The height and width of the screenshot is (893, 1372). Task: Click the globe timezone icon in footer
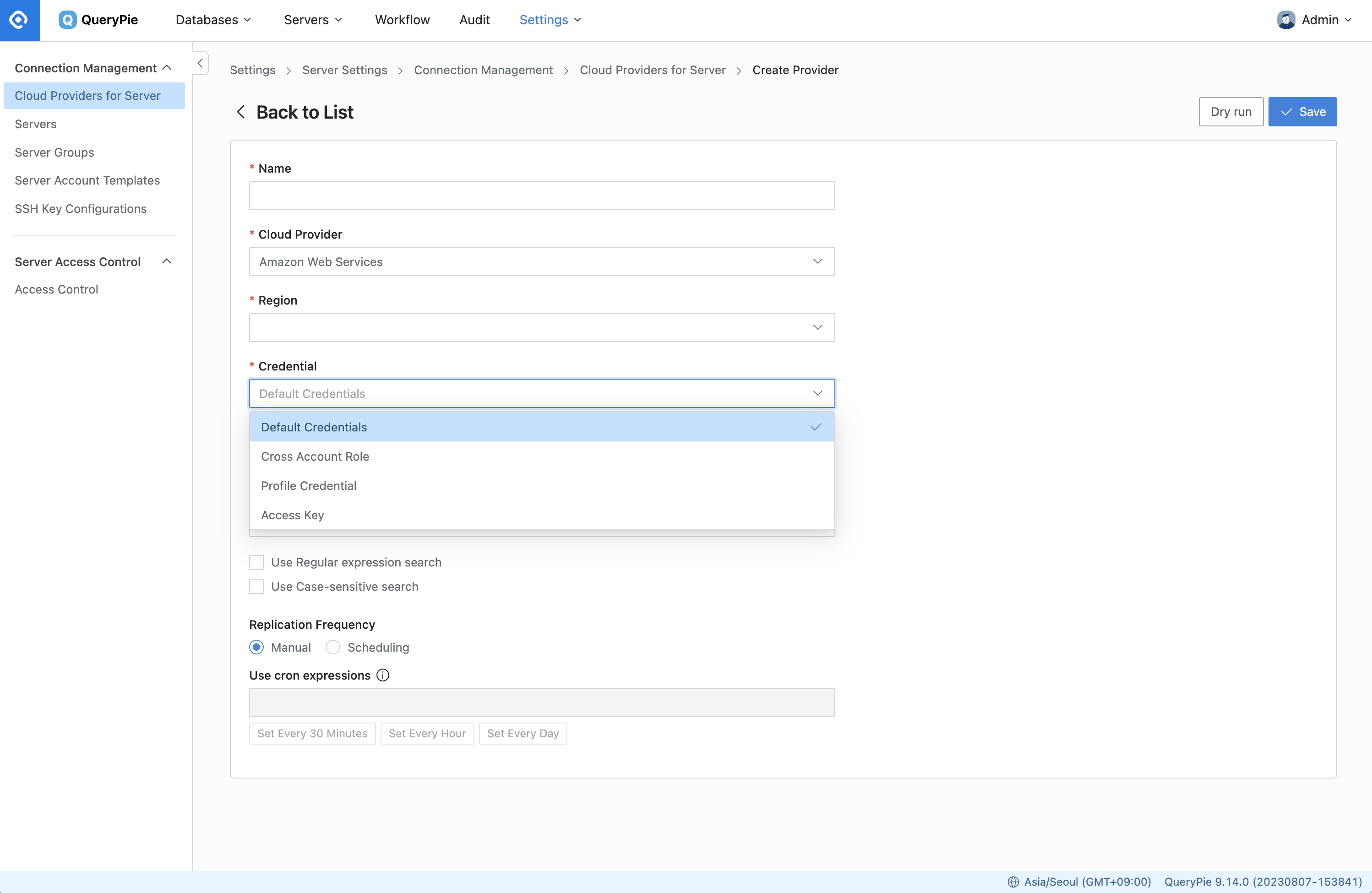(x=1013, y=882)
